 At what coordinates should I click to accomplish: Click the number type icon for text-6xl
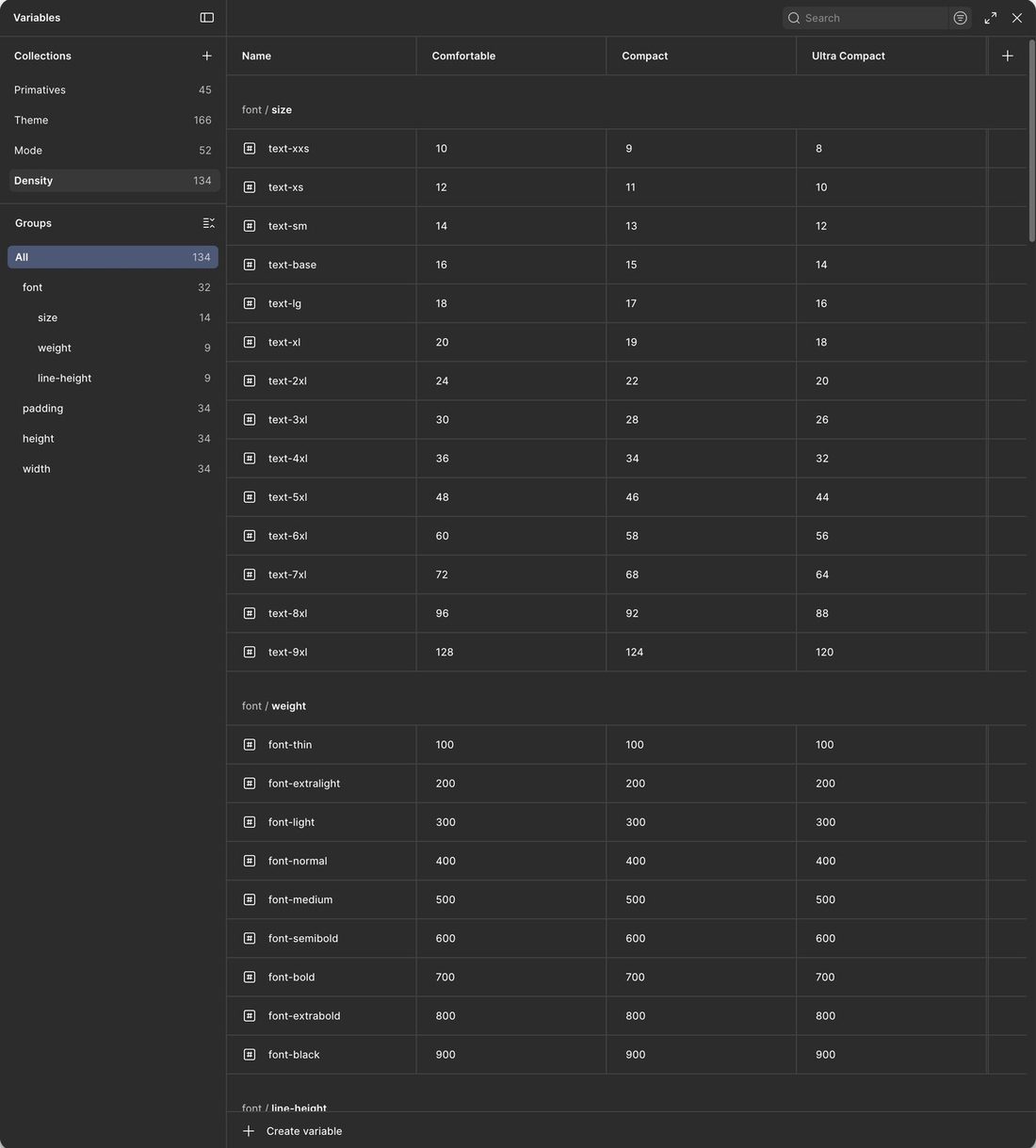[250, 536]
